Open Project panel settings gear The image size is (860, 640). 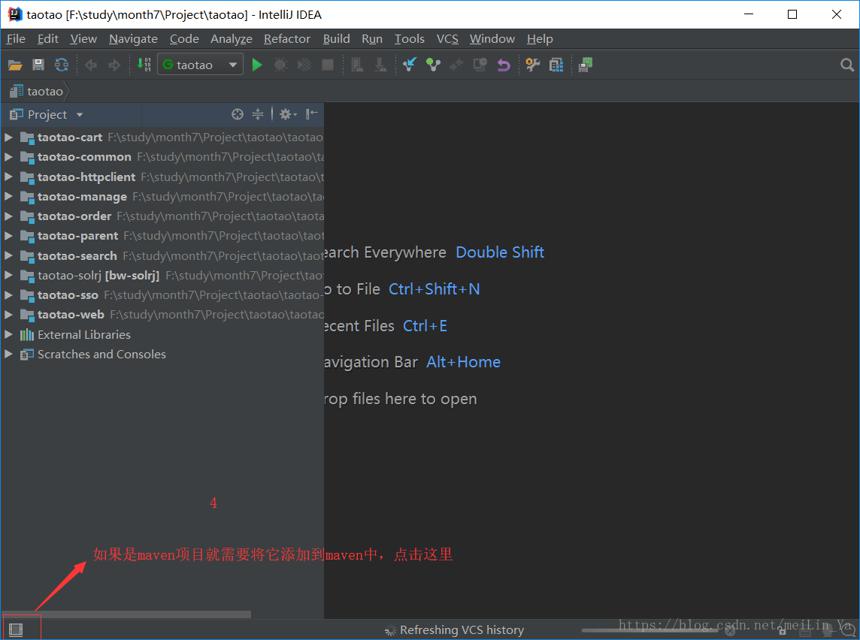[287, 114]
